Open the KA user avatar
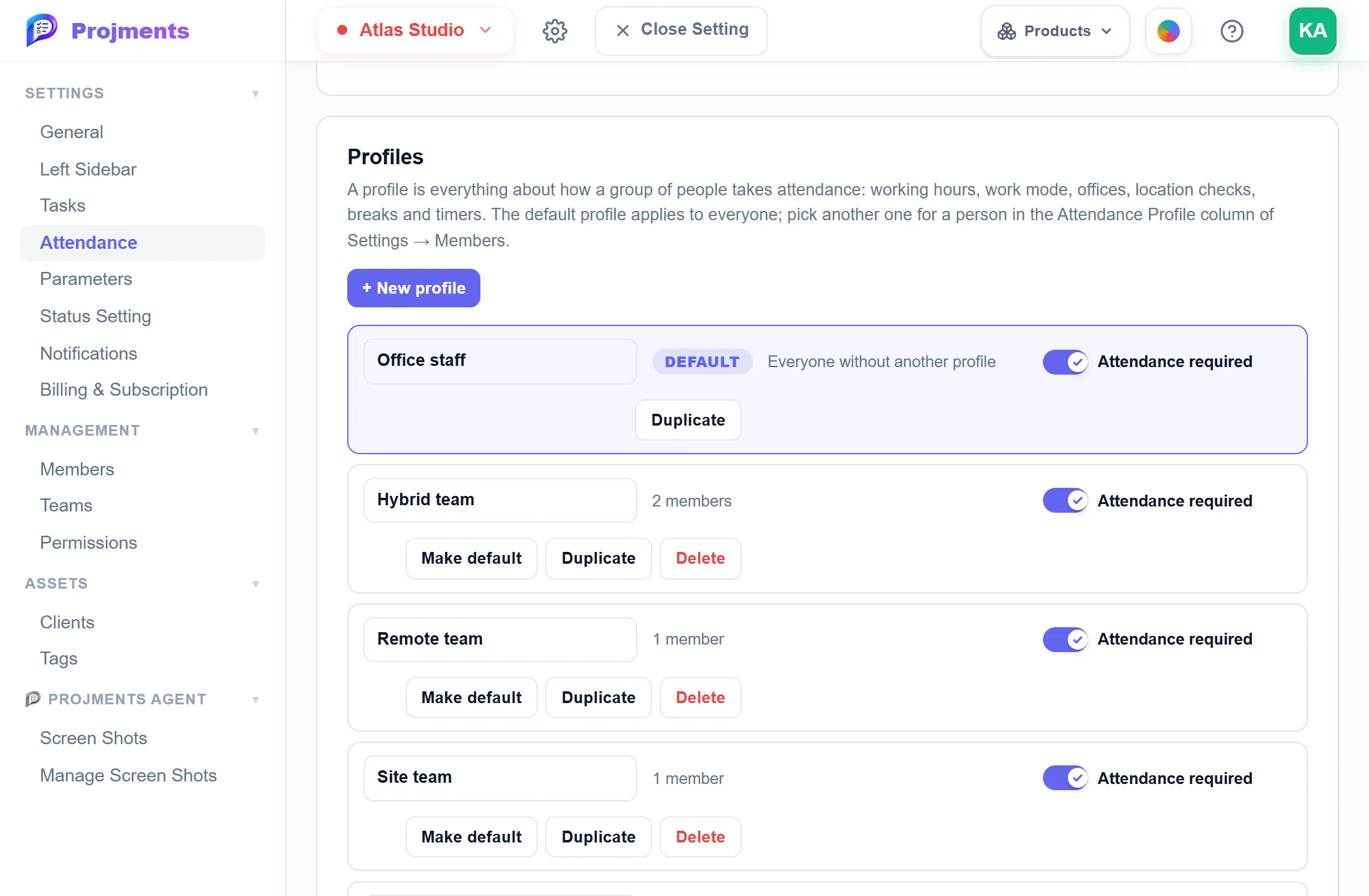 coord(1312,31)
